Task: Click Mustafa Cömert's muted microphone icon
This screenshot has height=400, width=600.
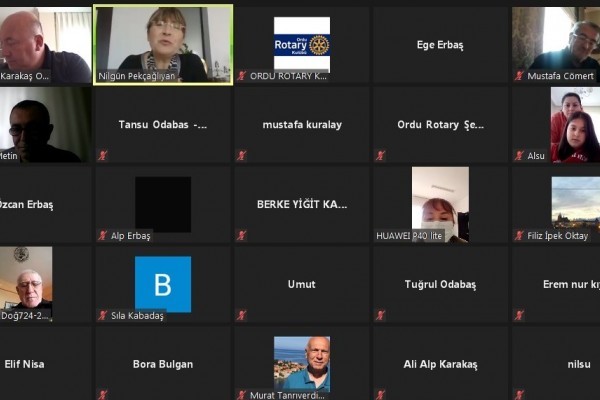Action: click(x=519, y=76)
